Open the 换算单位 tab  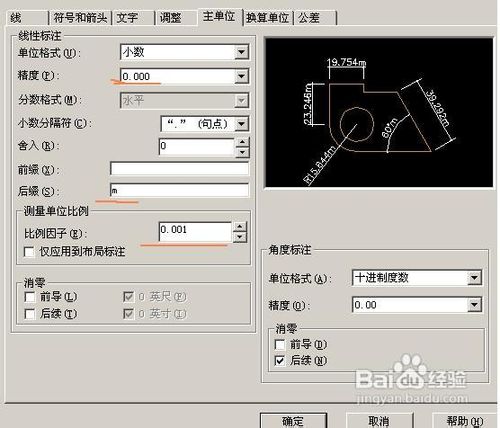point(268,18)
